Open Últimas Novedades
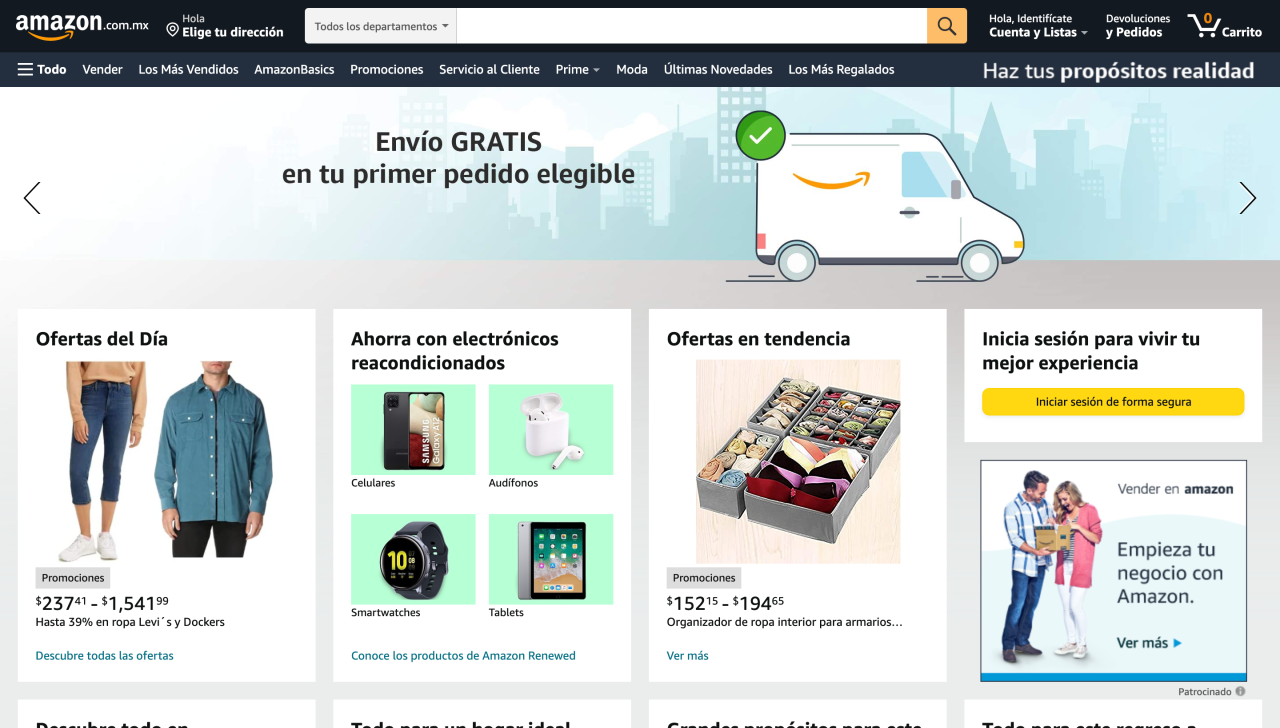The image size is (1280, 728). pos(718,69)
